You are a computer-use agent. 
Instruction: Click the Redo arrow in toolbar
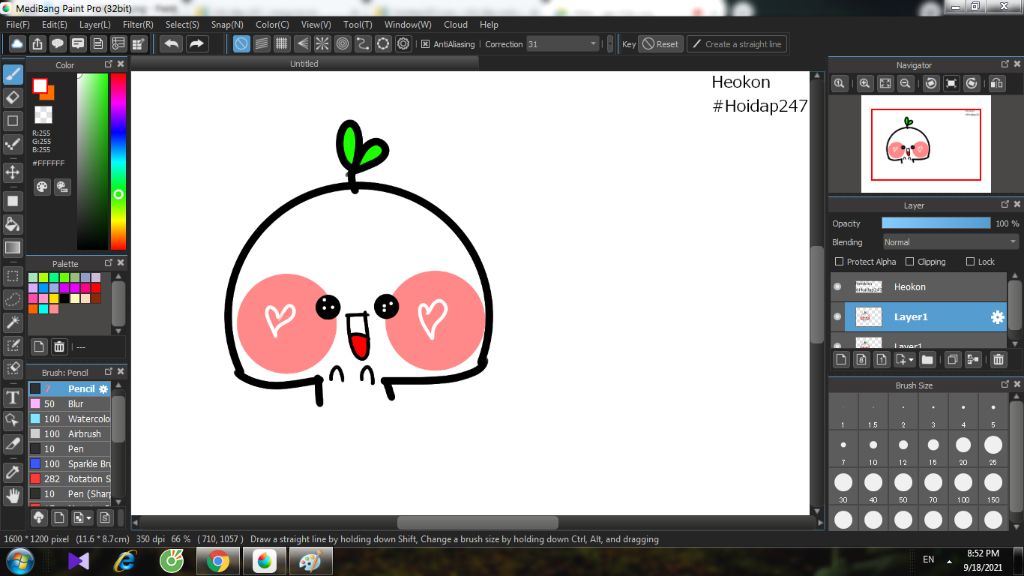tap(196, 44)
